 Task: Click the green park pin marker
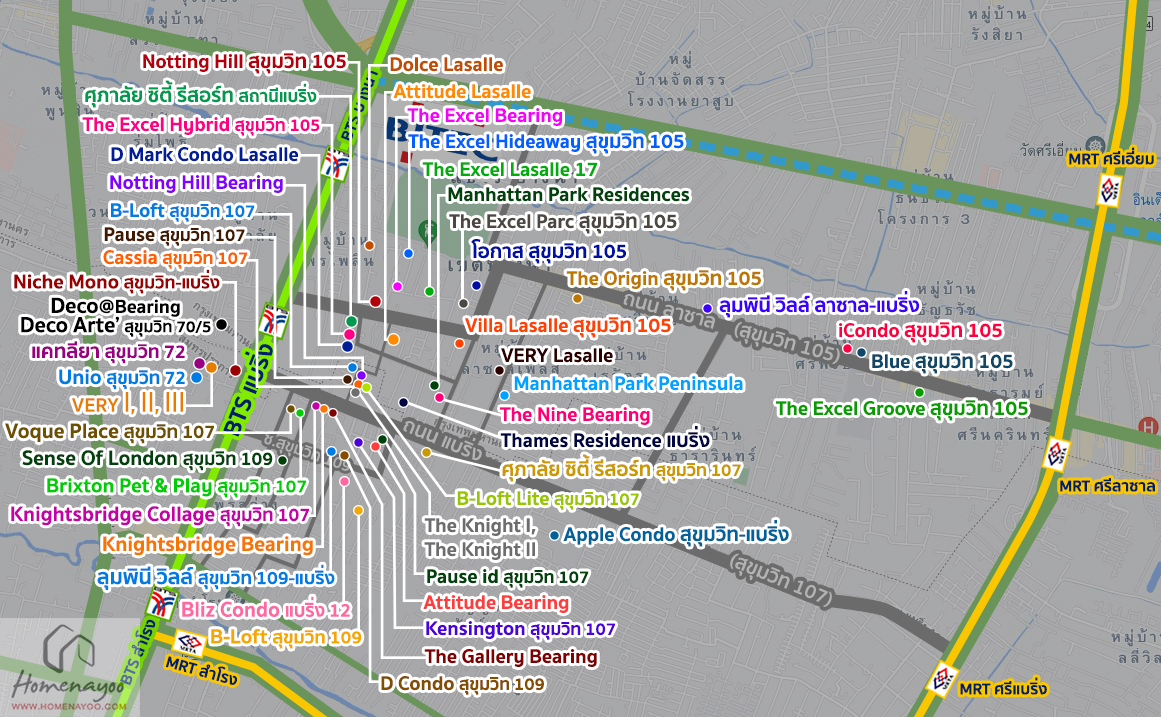(427, 232)
